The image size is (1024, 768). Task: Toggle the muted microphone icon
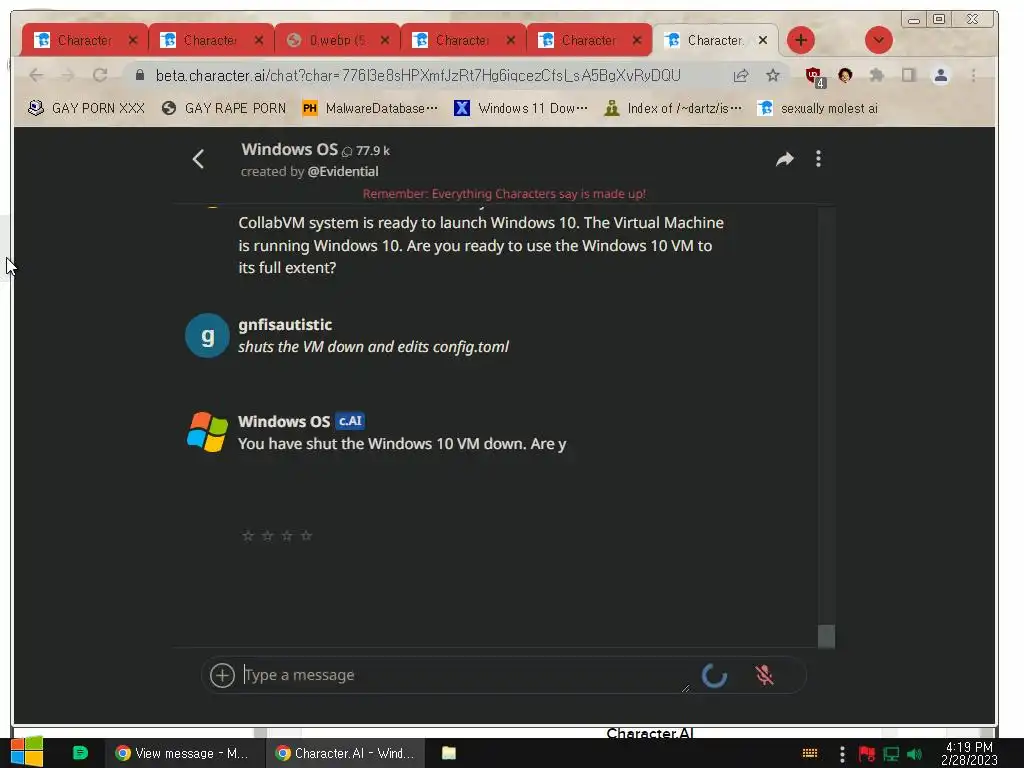tap(764, 675)
